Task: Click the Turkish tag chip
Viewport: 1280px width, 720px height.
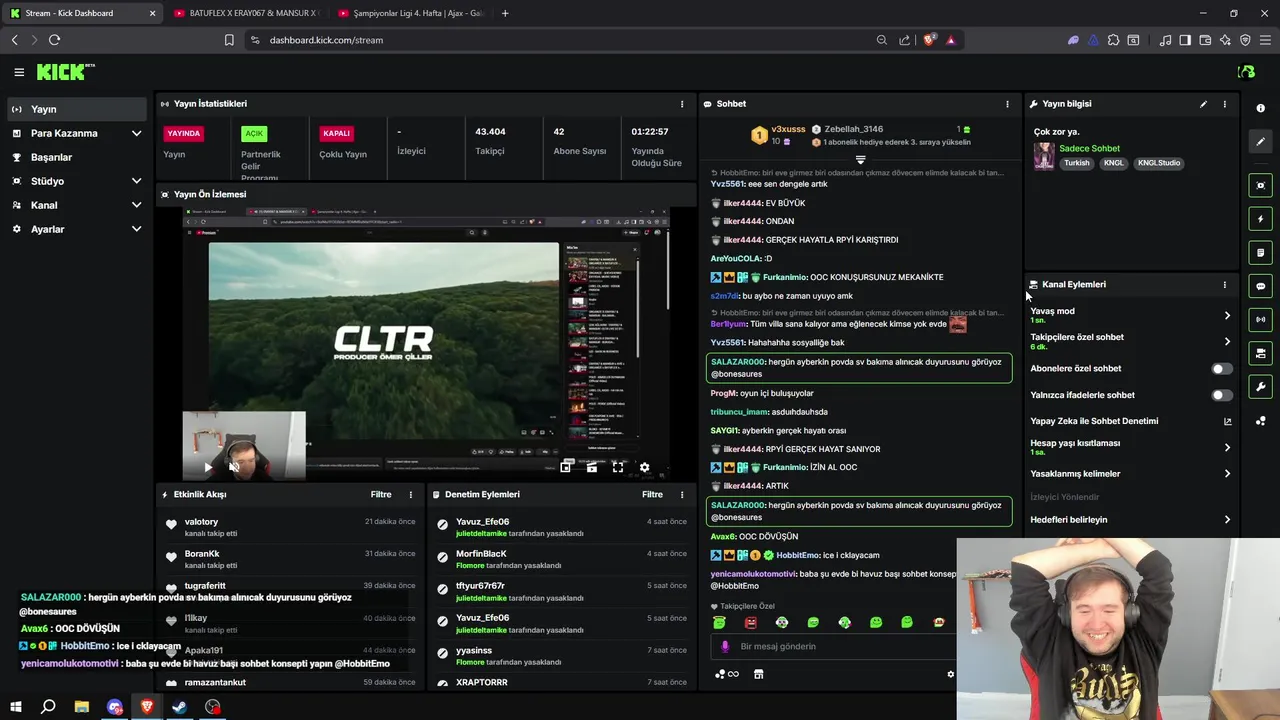Action: (x=1077, y=163)
